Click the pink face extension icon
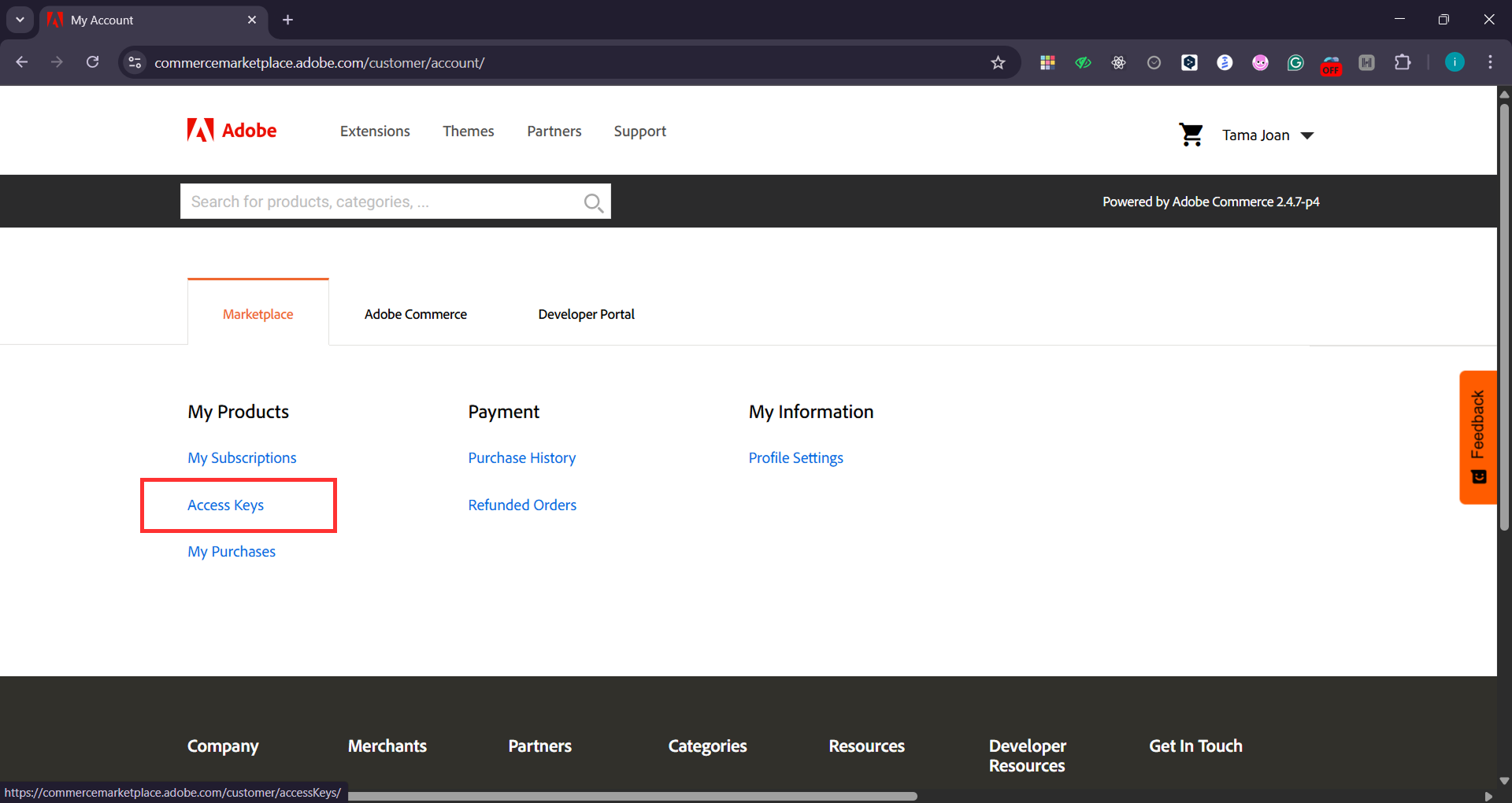 click(1260, 62)
